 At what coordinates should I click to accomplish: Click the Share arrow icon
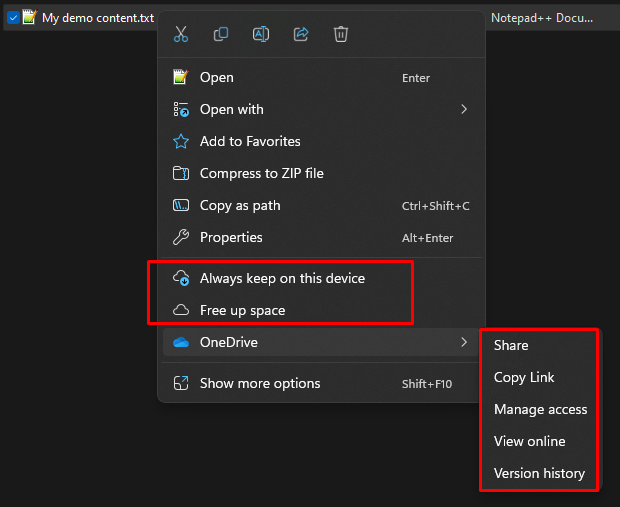[x=301, y=34]
